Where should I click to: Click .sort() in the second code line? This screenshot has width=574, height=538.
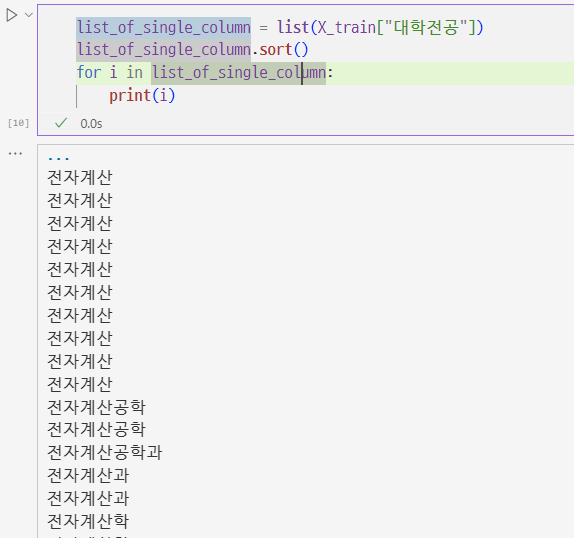pyautogui.click(x=280, y=49)
